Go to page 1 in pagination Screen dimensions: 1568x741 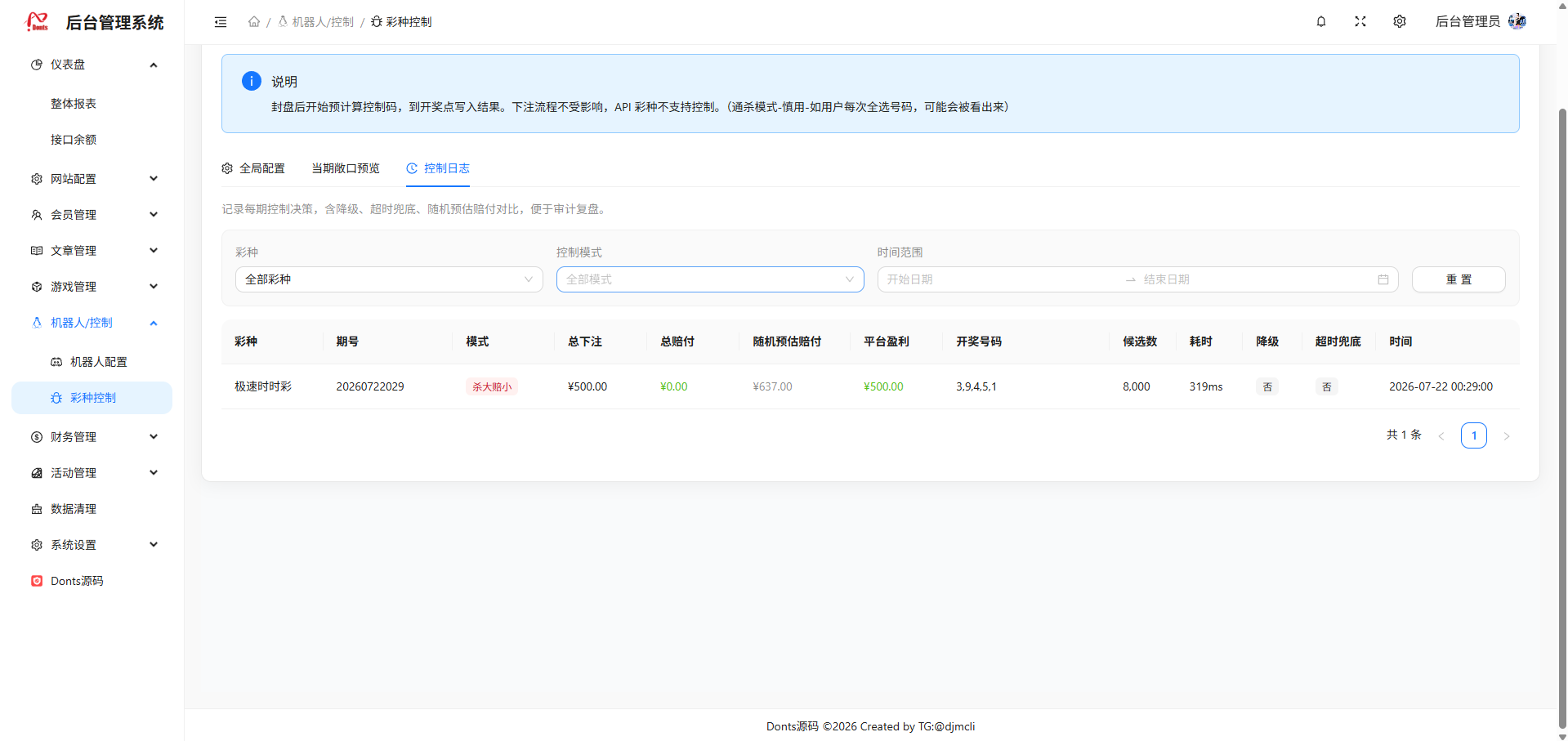click(x=1474, y=435)
